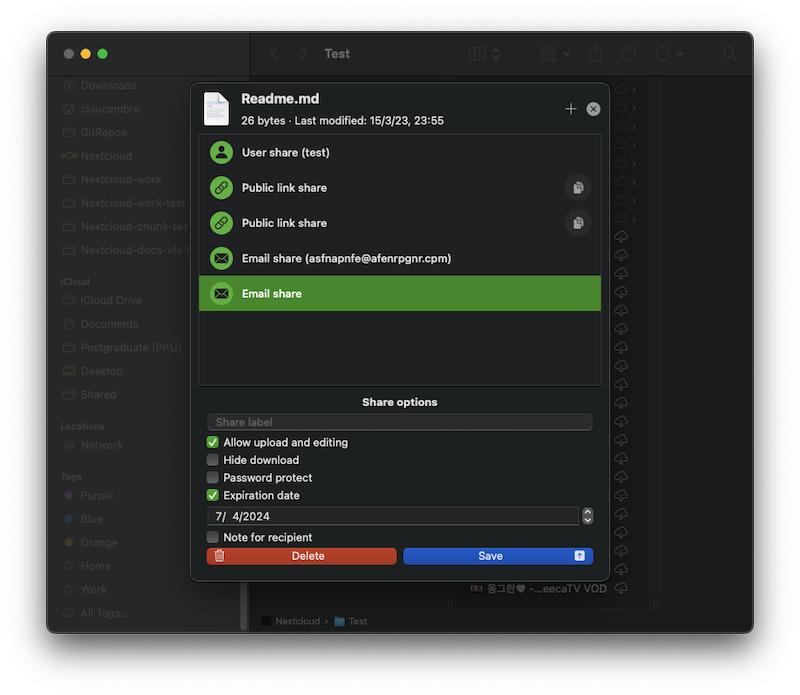This screenshot has width=800, height=695.
Task: Copy the first public link to clipboard
Action: 578,187
